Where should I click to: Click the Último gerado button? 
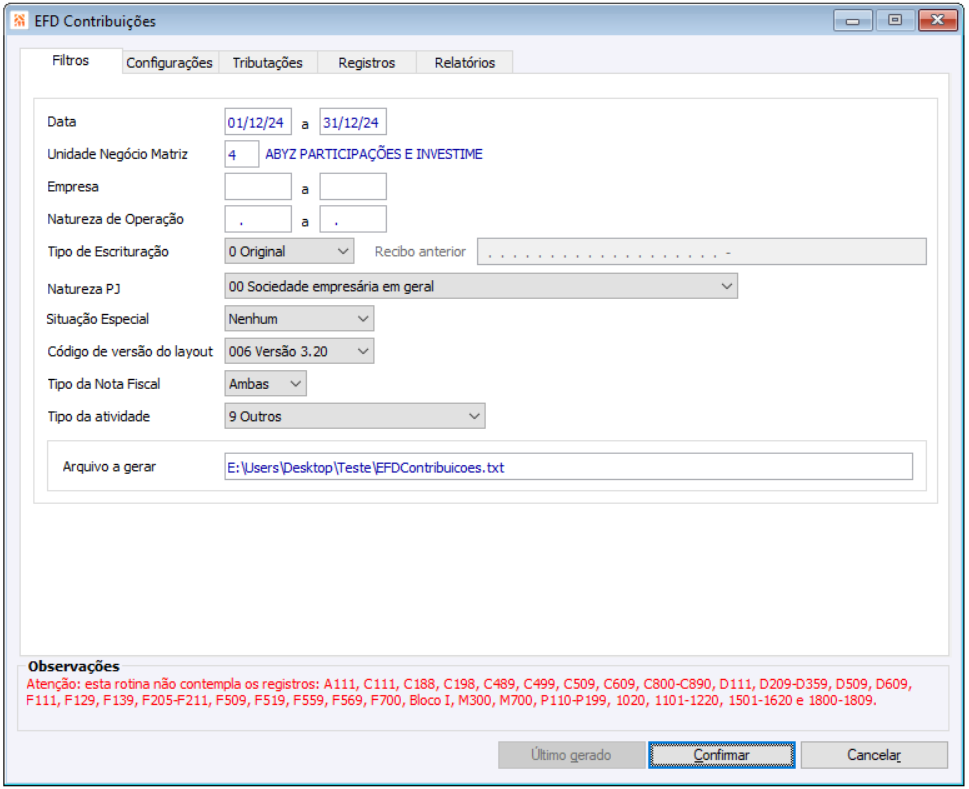(x=571, y=755)
